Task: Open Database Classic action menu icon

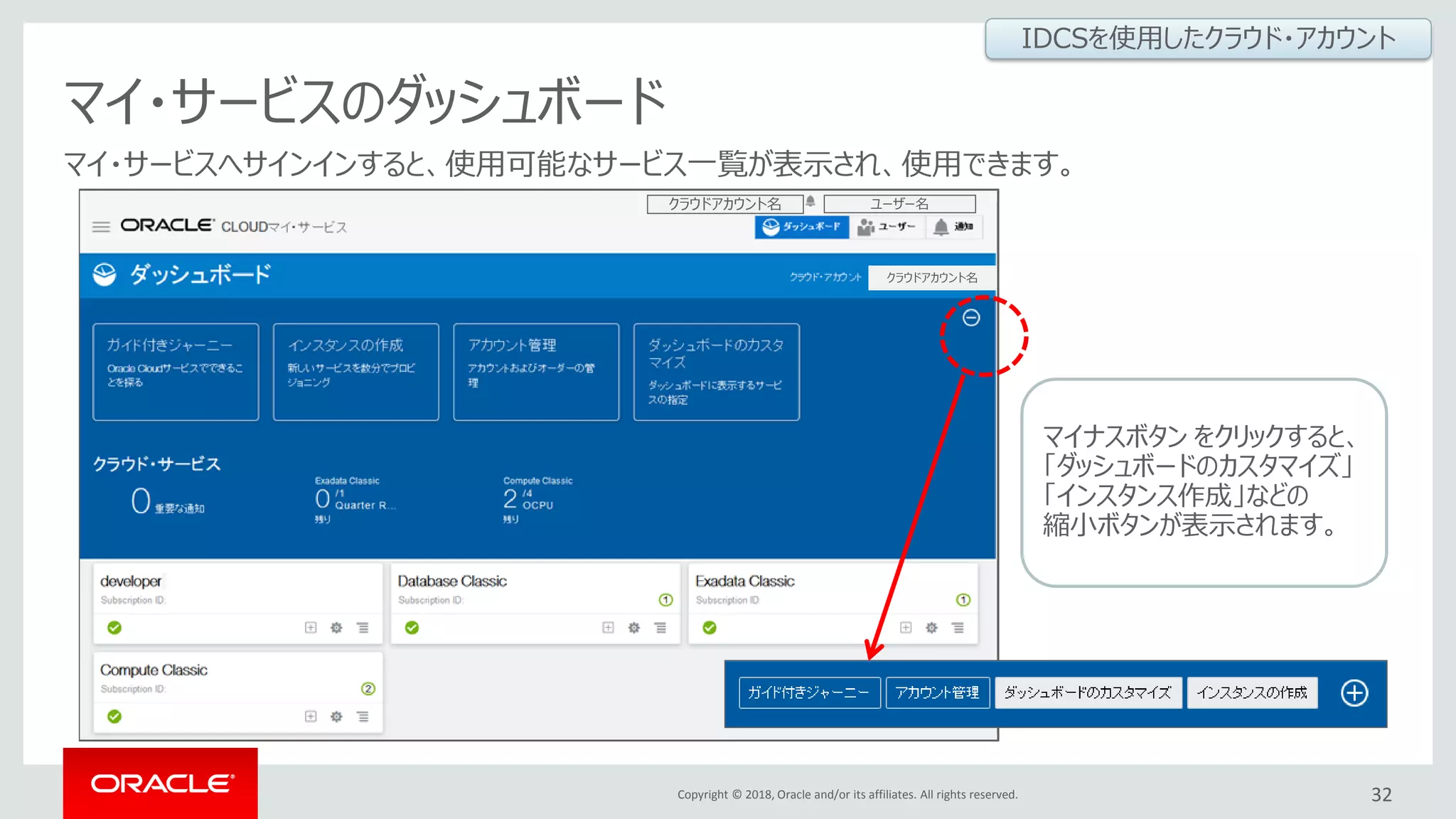Action: 660,628
